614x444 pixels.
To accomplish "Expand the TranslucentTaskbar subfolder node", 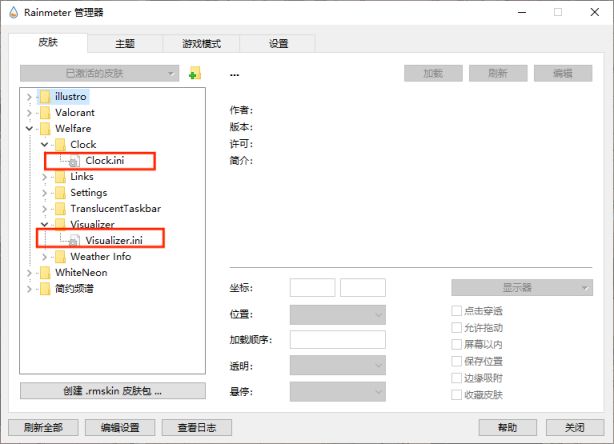I will click(44, 209).
